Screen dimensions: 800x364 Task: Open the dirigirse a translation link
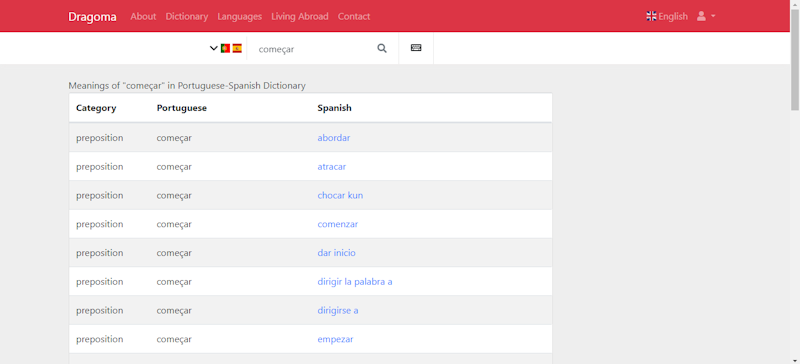coord(338,310)
